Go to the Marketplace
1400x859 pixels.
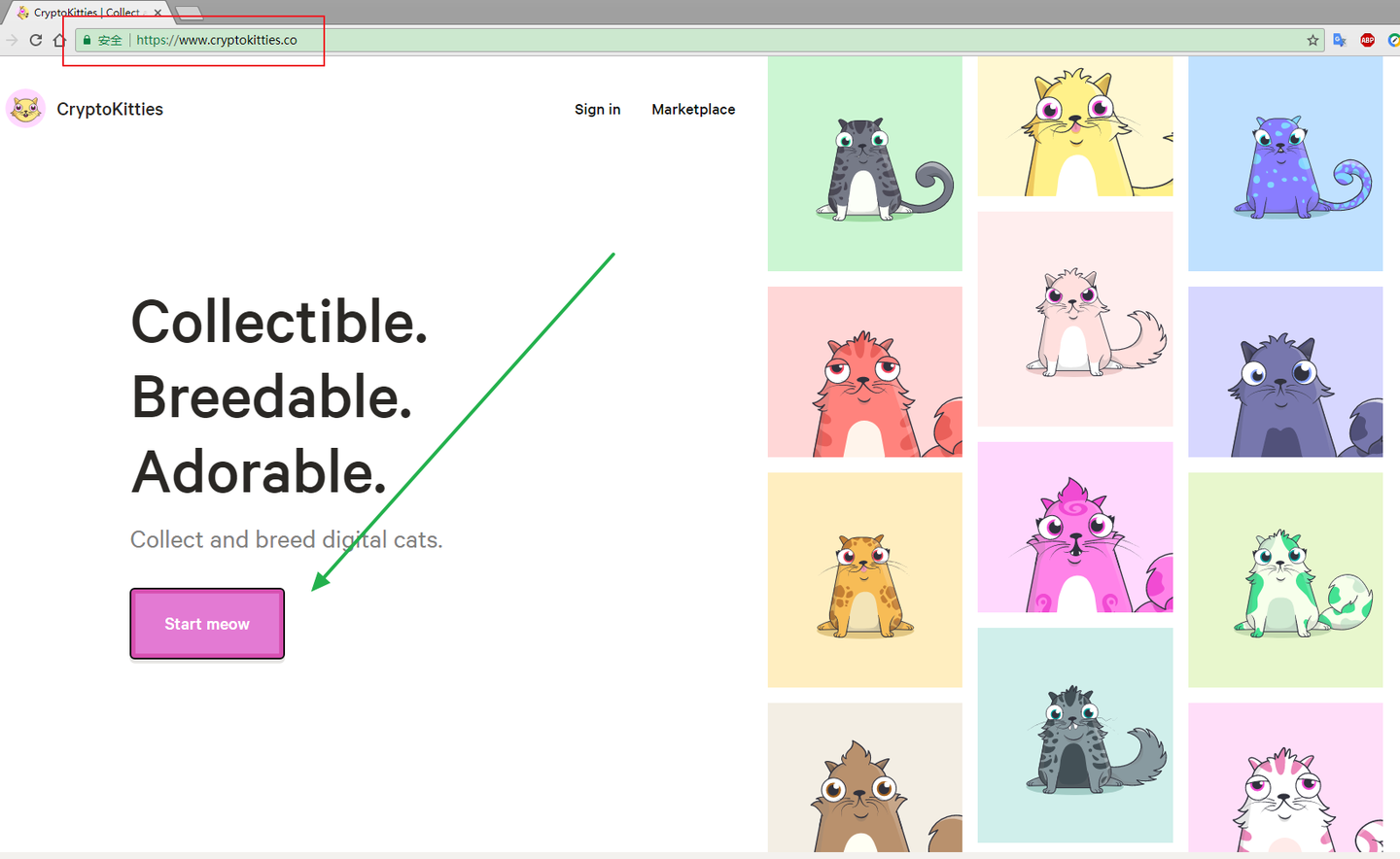point(693,109)
